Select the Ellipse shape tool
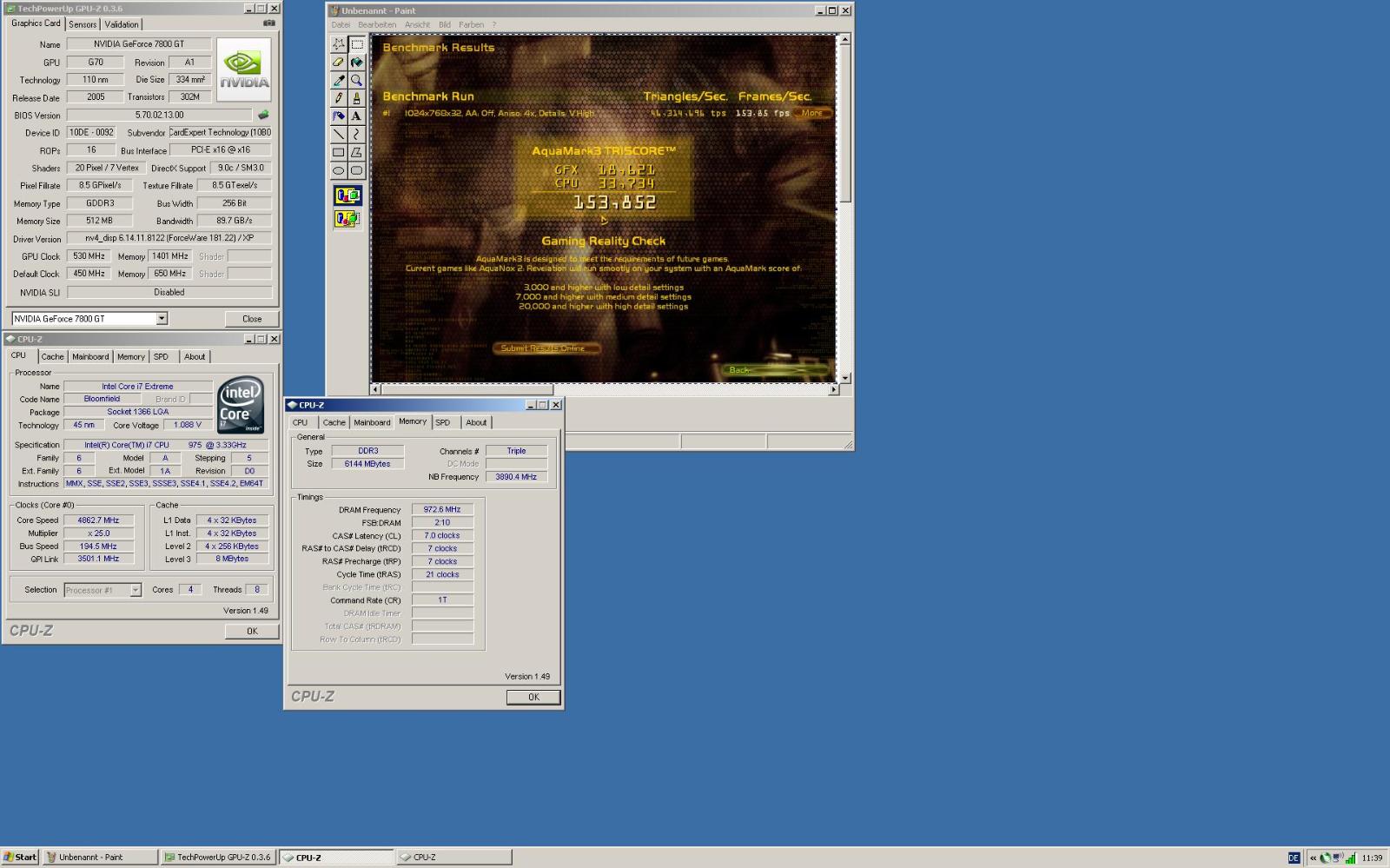 pos(339,170)
